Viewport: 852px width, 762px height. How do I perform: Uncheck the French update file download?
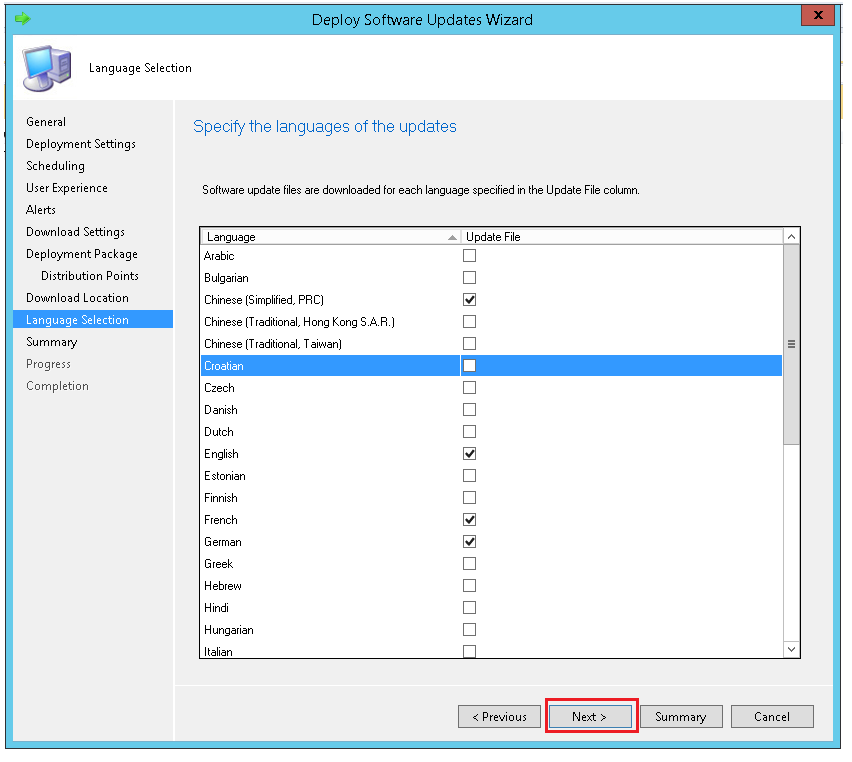click(469, 519)
